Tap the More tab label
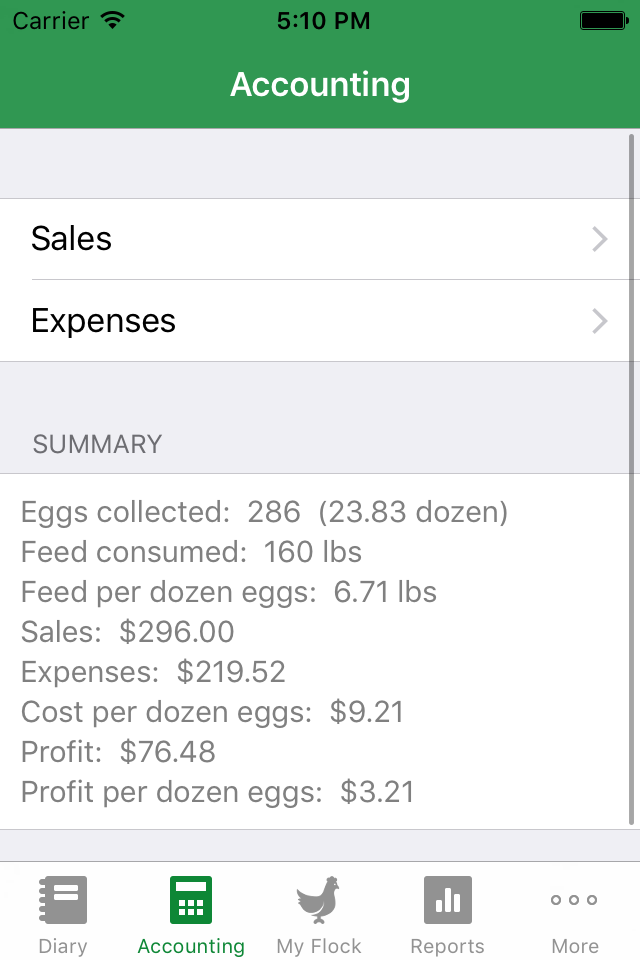Image resolution: width=640 pixels, height=960 pixels. pyautogui.click(x=575, y=946)
